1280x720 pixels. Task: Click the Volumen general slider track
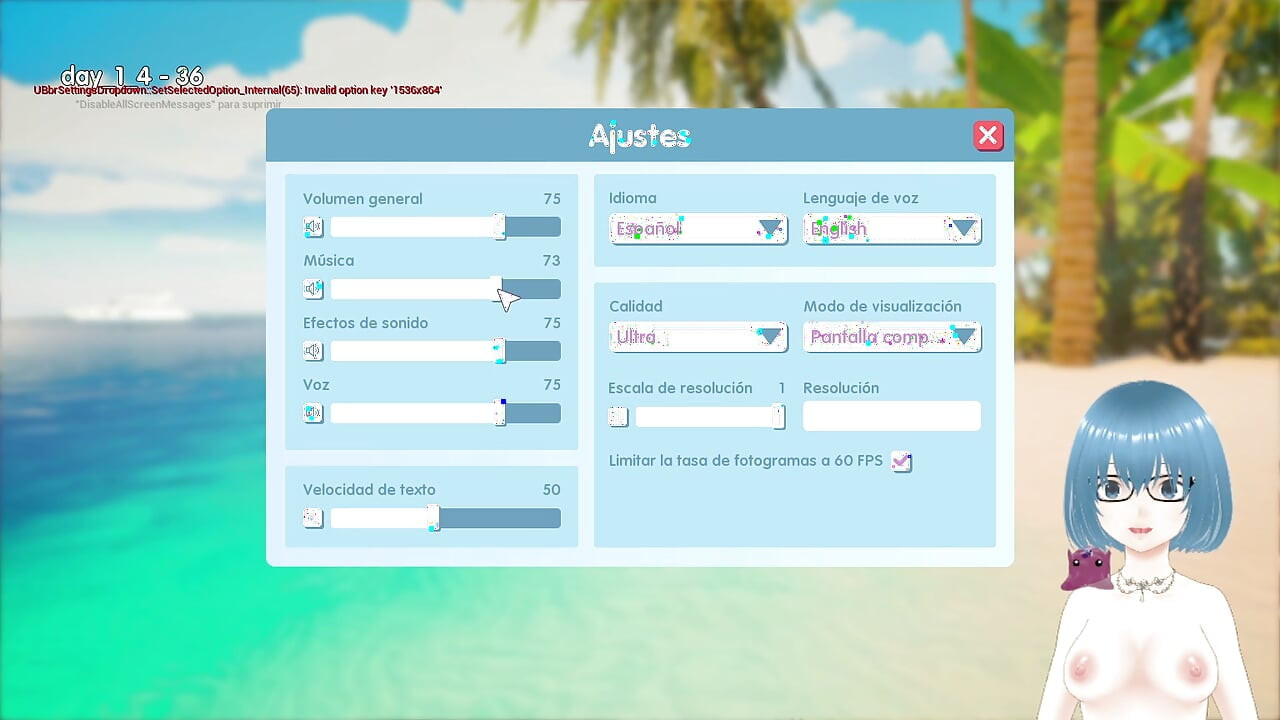(445, 227)
